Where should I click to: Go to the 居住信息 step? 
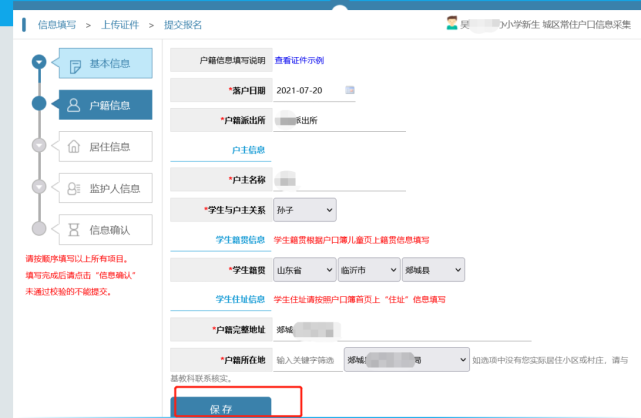click(x=105, y=146)
